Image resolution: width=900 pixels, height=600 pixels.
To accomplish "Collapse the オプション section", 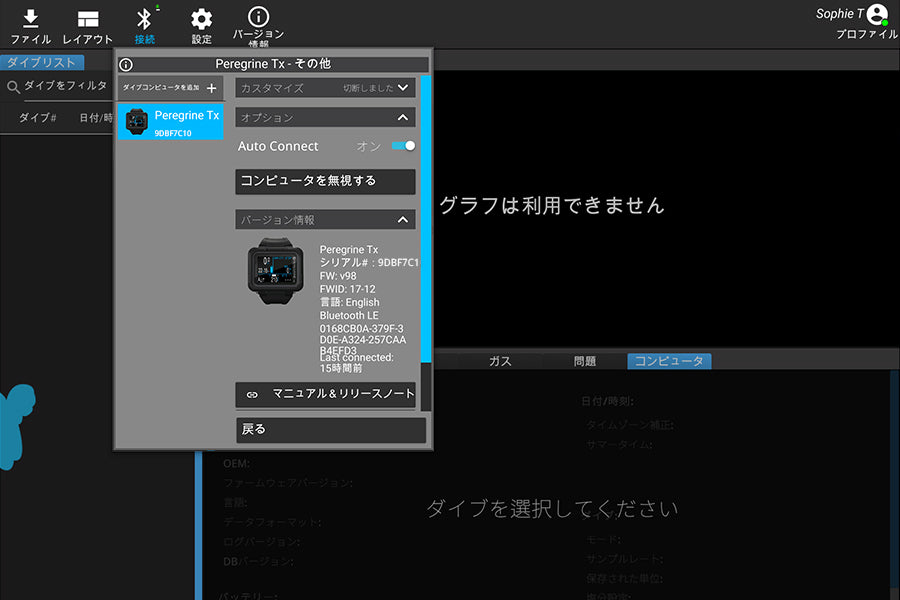I will [x=403, y=118].
